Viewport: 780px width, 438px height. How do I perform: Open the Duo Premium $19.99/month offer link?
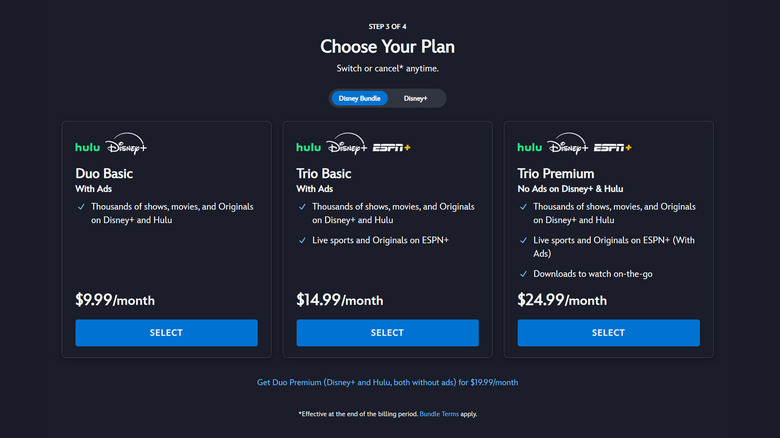(387, 382)
